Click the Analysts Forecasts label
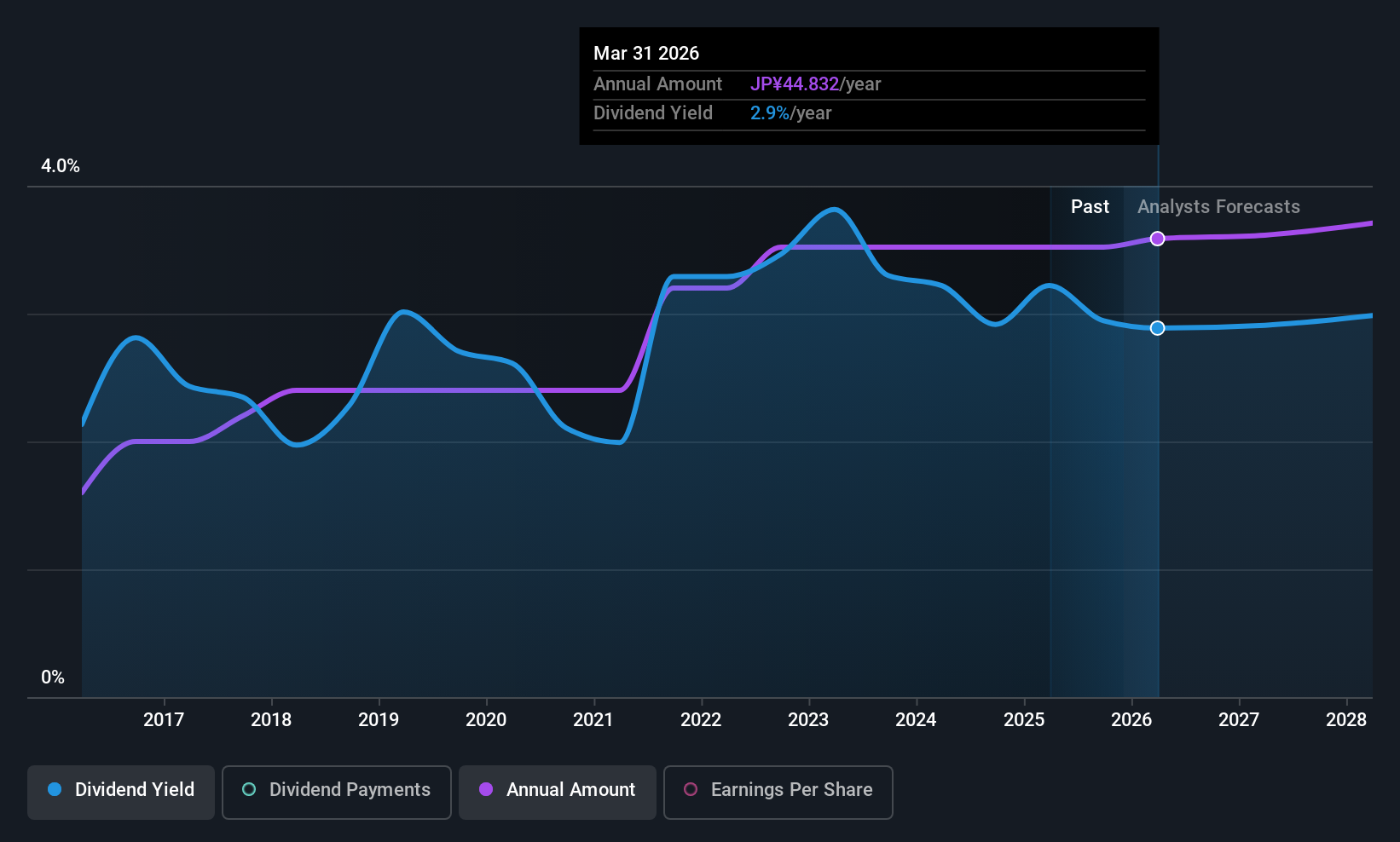1400x842 pixels. coord(1218,207)
